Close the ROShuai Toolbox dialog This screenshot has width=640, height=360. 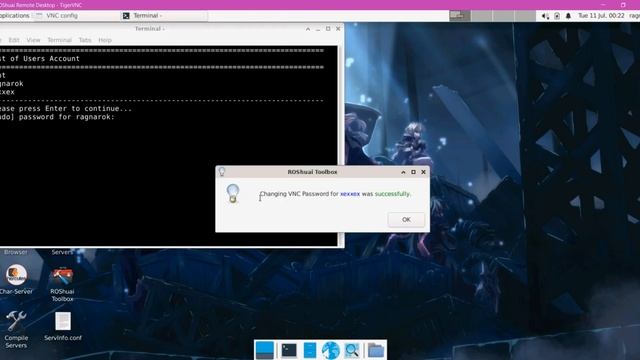click(423, 172)
